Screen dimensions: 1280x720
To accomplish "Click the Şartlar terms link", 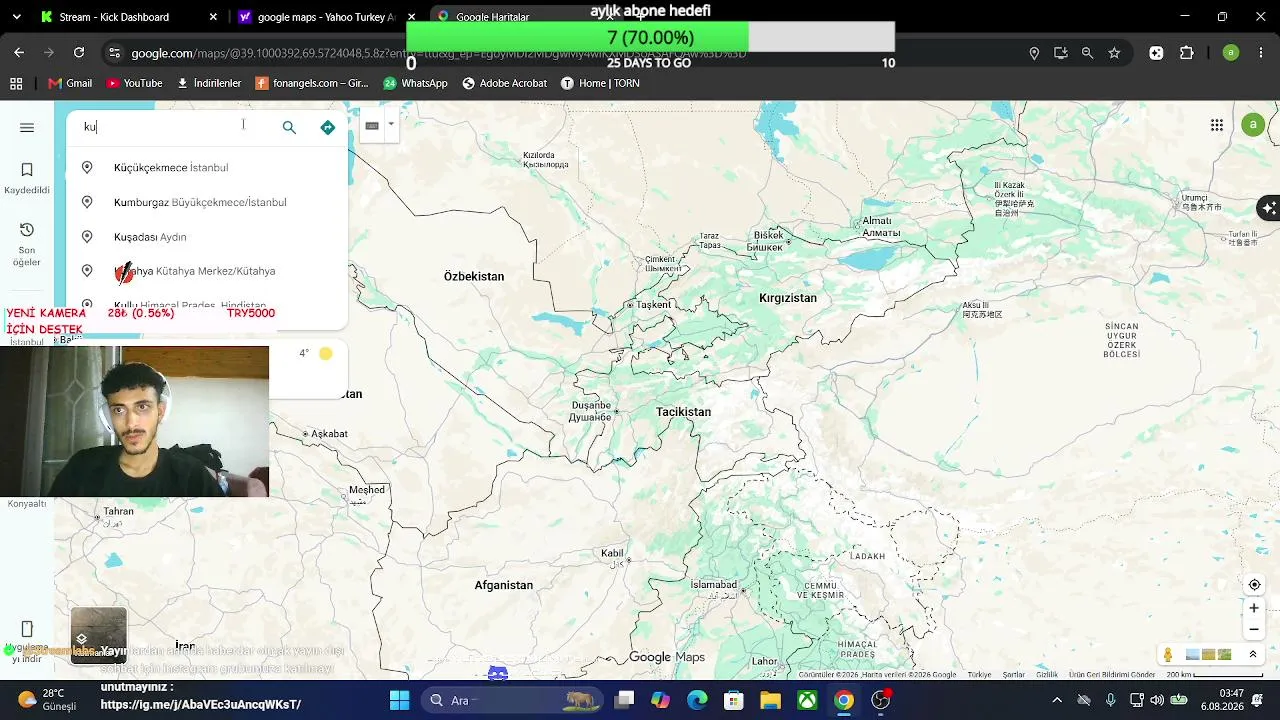I will 1014,675.
